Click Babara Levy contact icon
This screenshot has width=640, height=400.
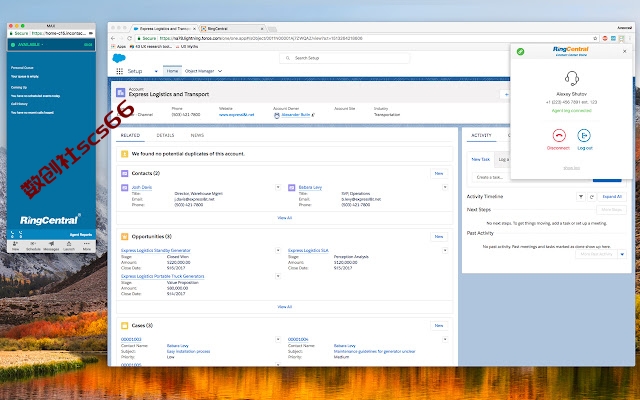pyautogui.click(x=291, y=188)
